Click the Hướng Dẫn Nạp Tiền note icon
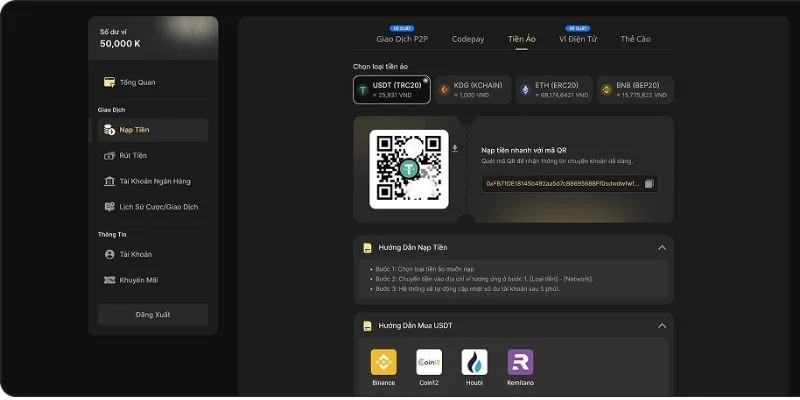800x400 pixels. click(x=367, y=247)
